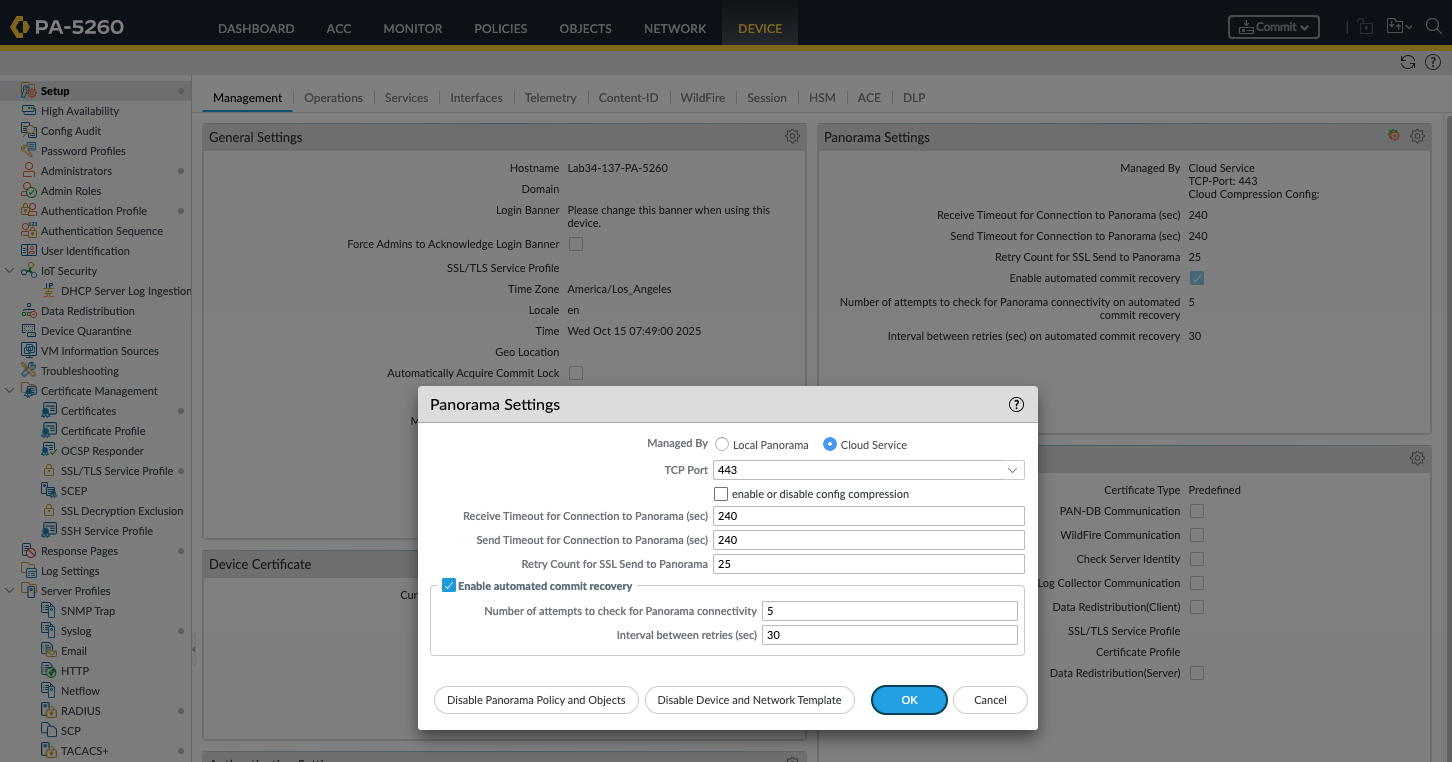The image size is (1452, 762).
Task: Select the Config Audit icon
Action: 29,131
